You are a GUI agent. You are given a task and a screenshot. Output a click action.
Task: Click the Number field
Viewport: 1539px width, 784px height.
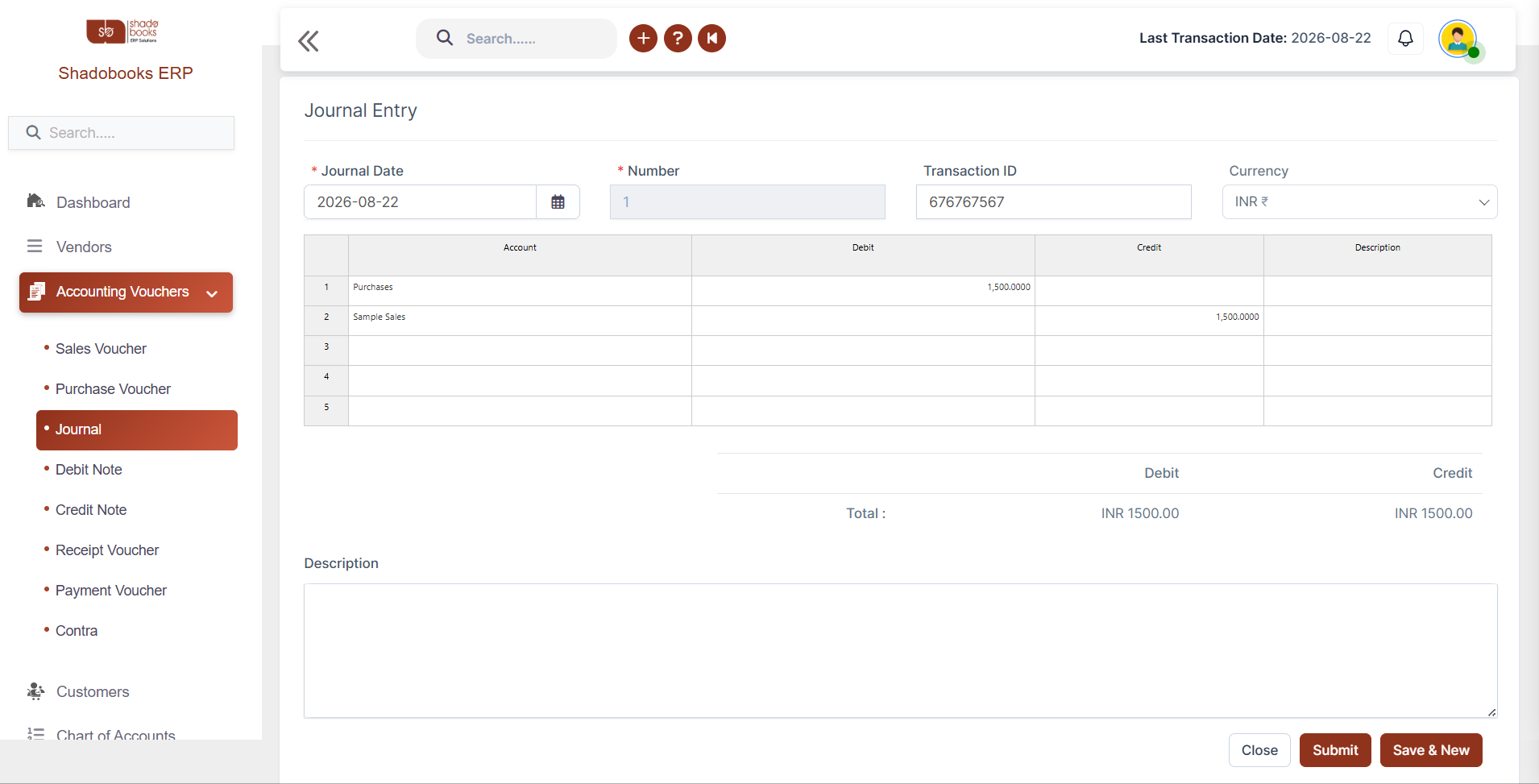[x=747, y=201]
